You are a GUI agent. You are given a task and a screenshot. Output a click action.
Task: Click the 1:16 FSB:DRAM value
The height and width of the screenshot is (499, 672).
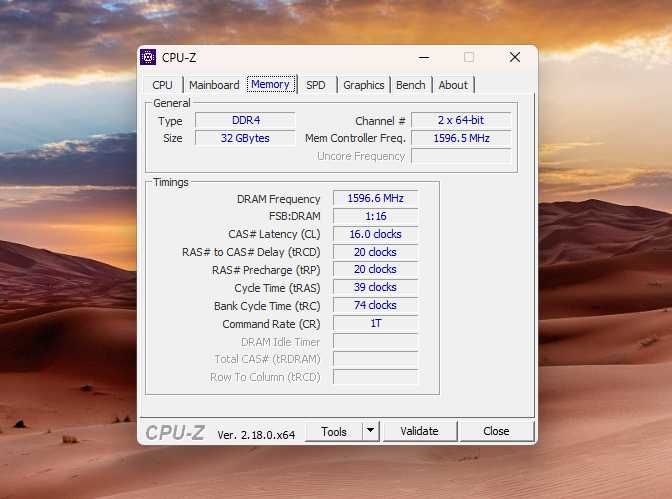(x=375, y=216)
